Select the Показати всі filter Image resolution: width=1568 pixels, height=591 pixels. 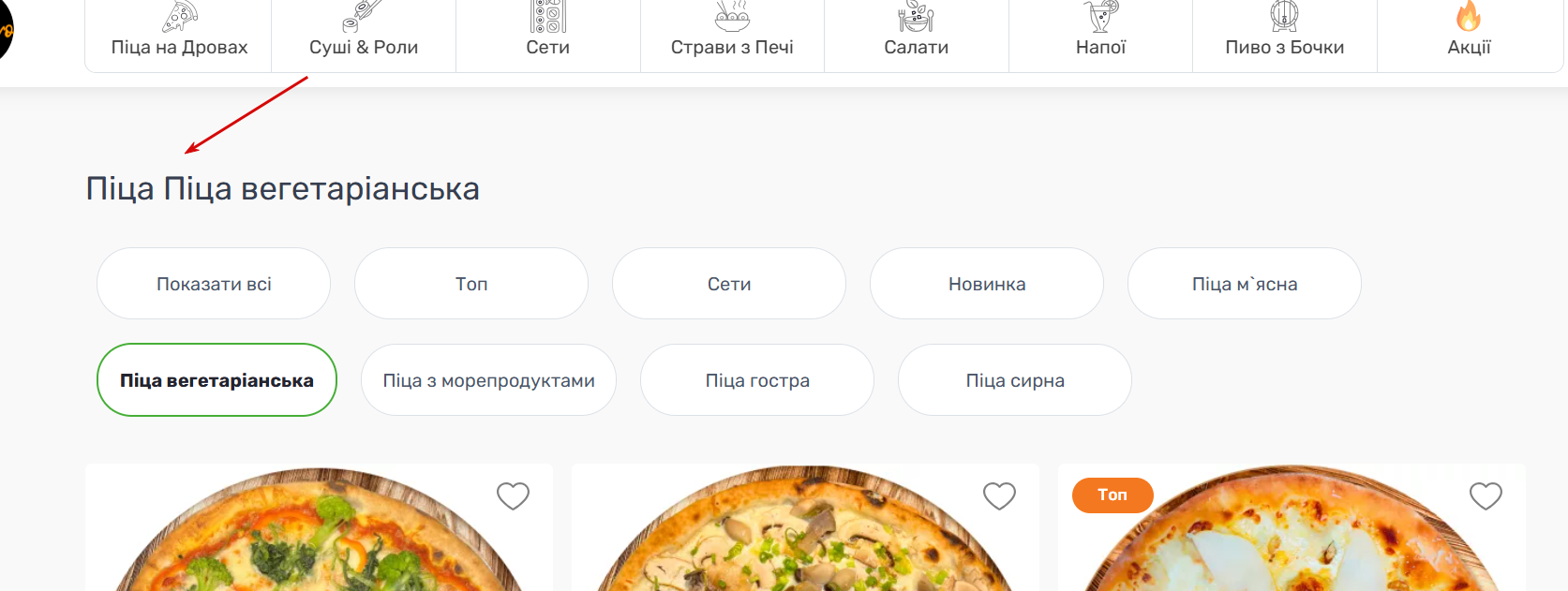tap(214, 284)
